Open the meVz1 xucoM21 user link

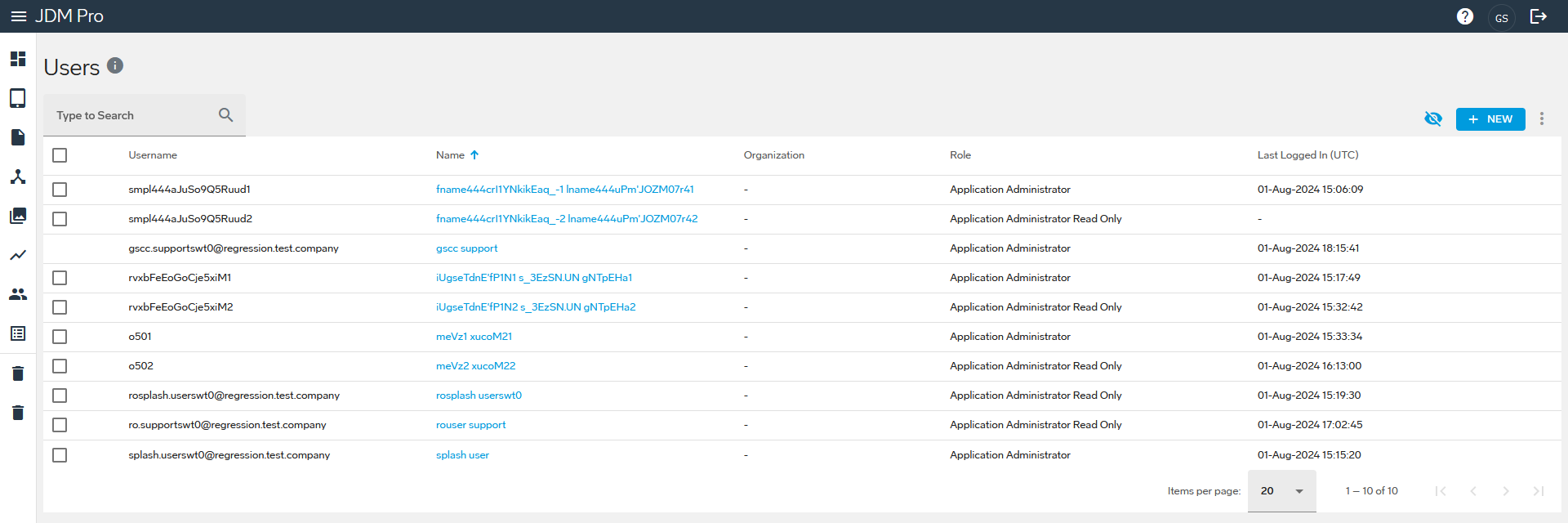[x=474, y=337]
